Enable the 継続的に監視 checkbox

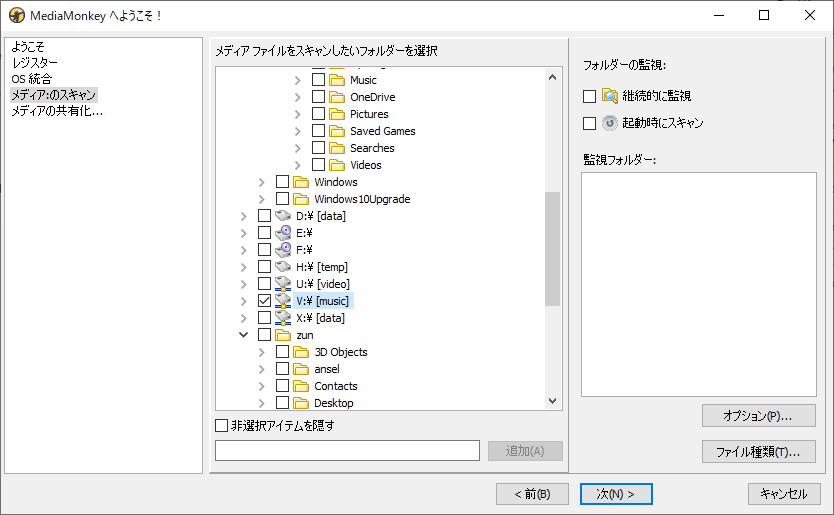coord(589,96)
